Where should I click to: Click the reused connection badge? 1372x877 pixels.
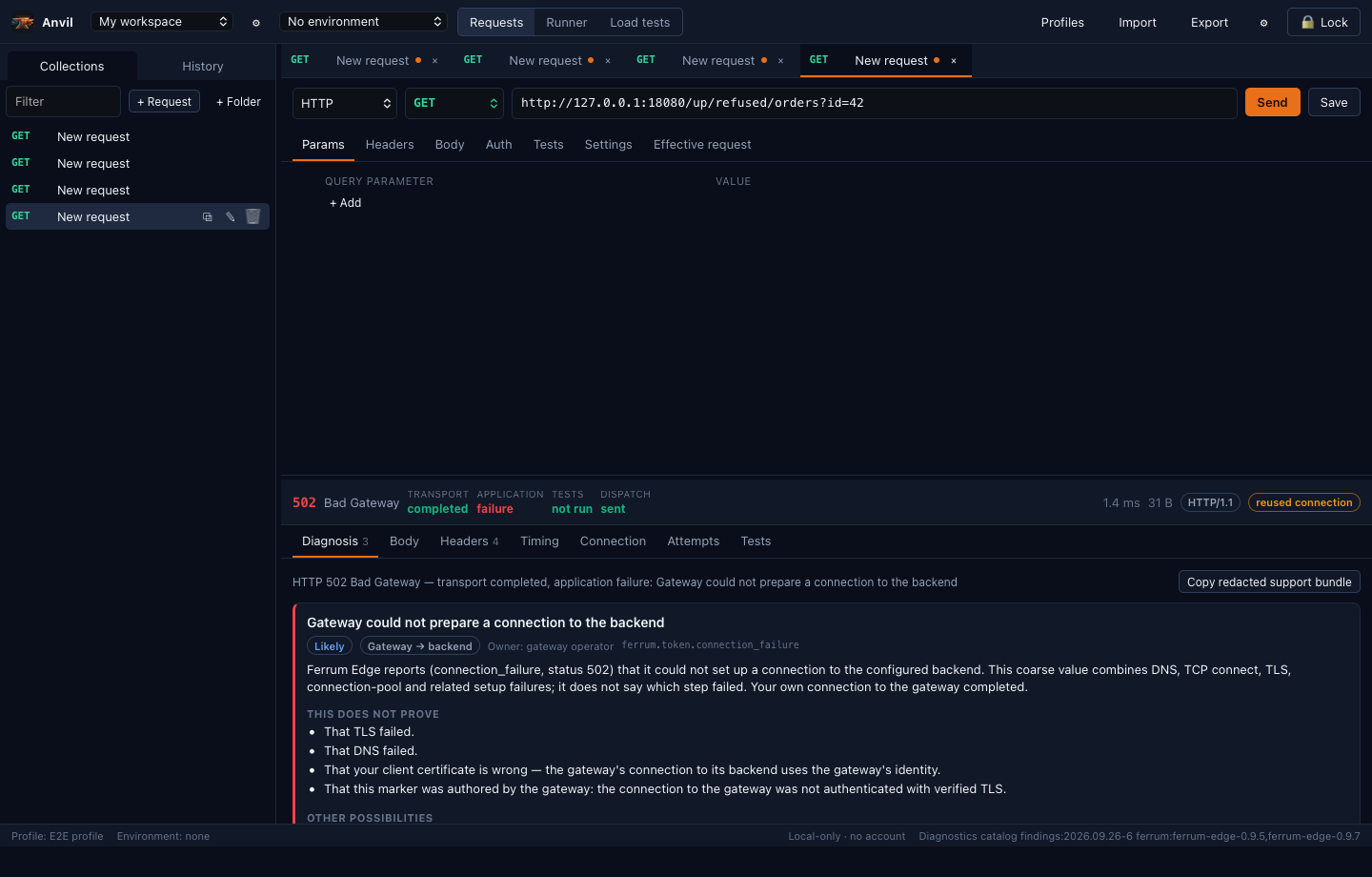1304,502
